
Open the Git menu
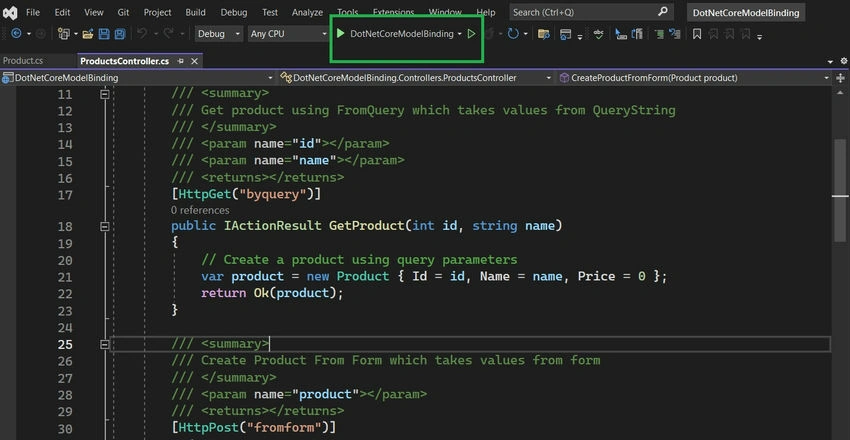(123, 12)
